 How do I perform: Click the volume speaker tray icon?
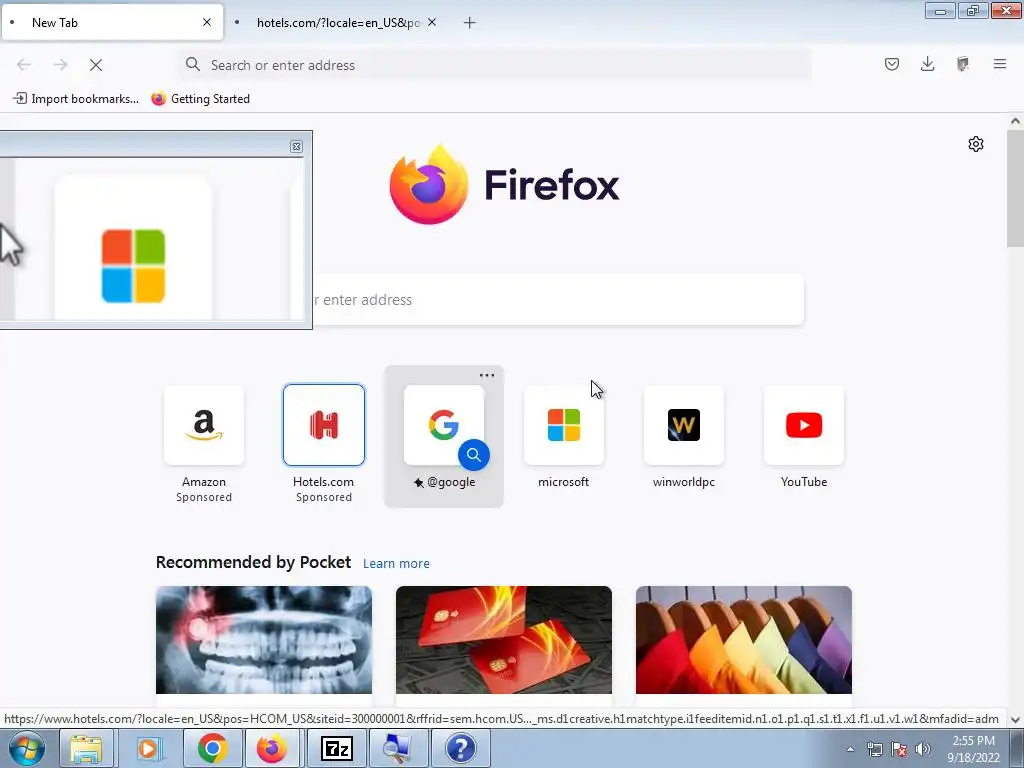pyautogui.click(x=923, y=749)
